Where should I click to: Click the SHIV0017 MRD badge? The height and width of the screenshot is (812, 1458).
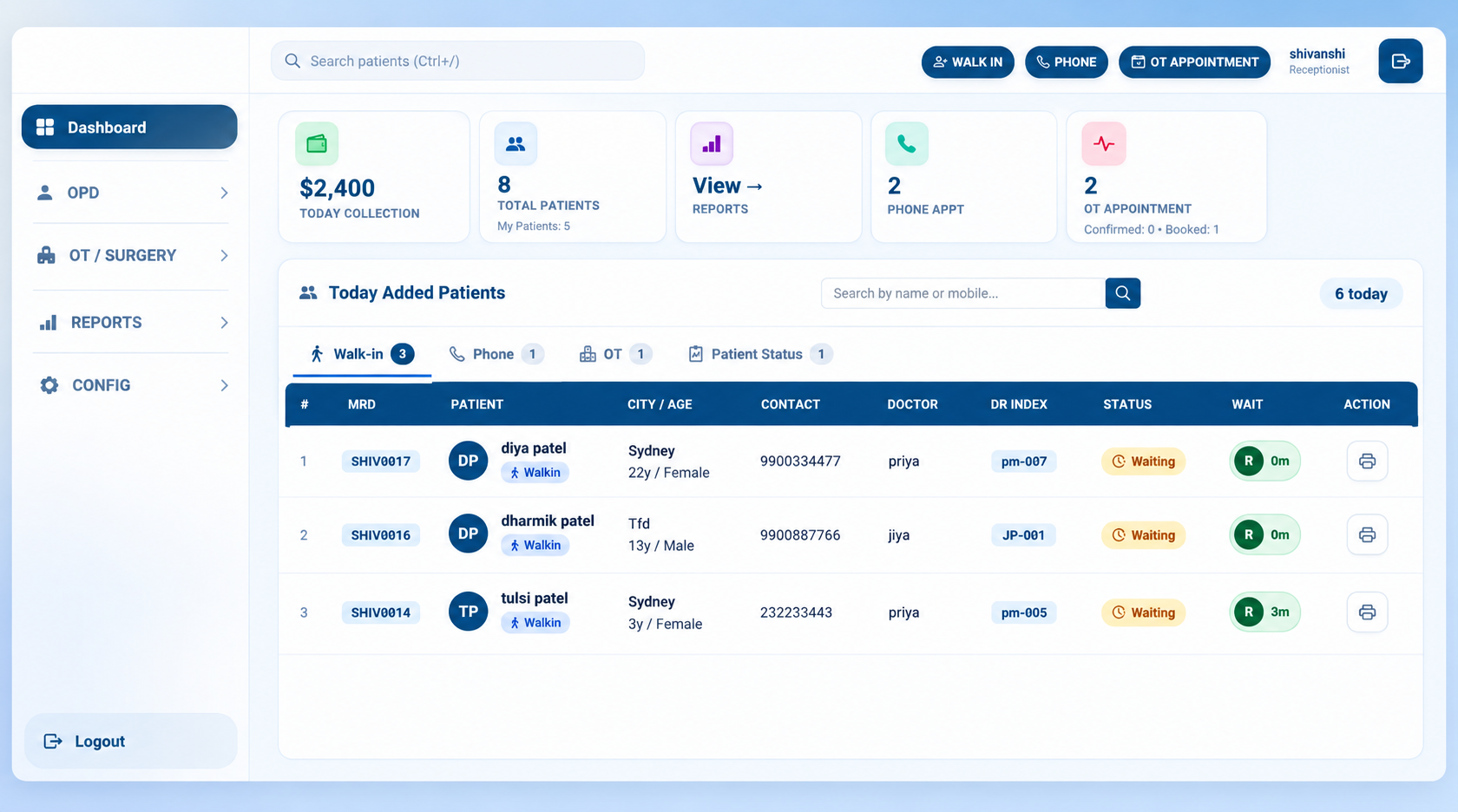coord(381,462)
